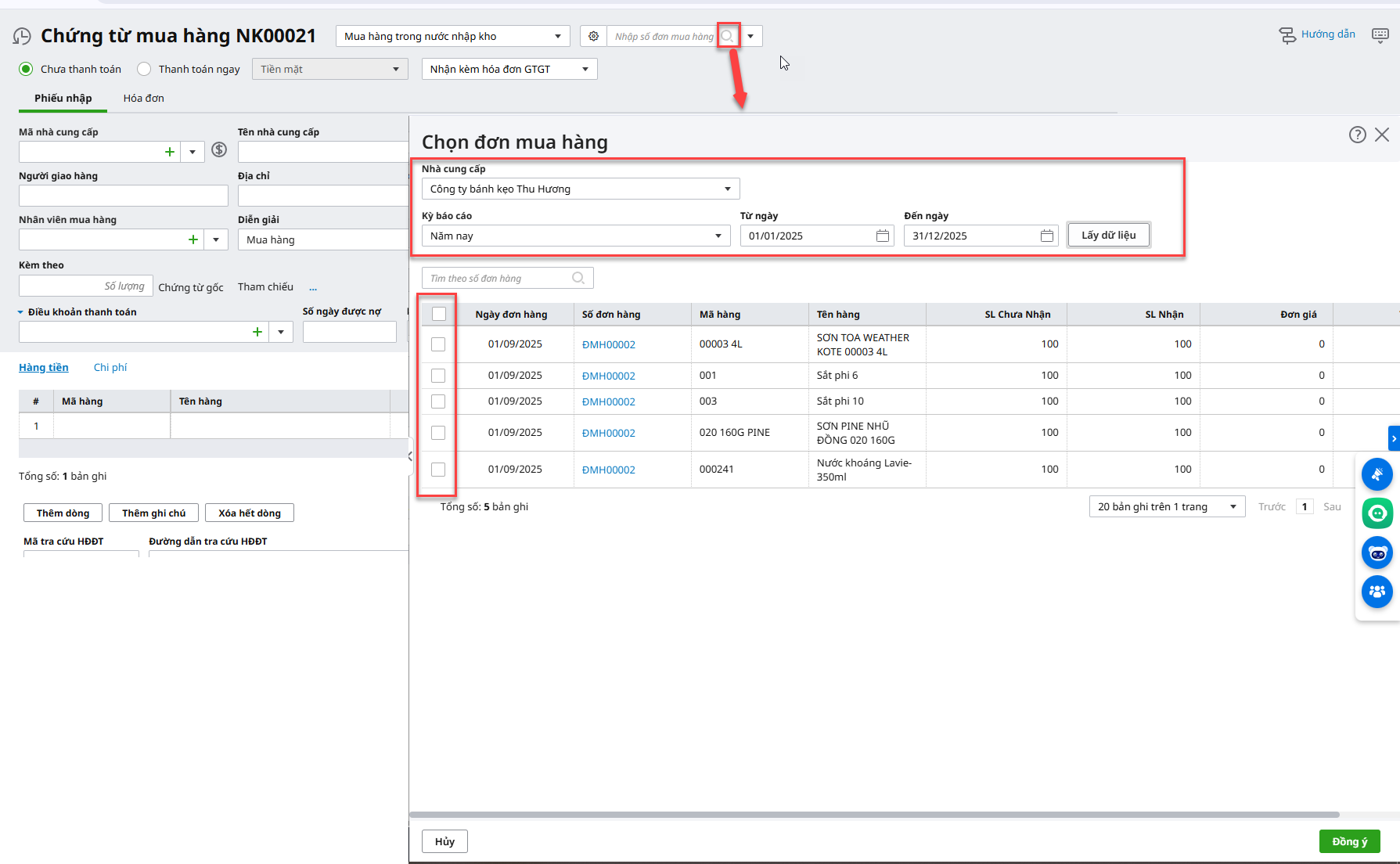Open the Kỳ báo cáo dropdown
Screen dimensions: 1400x864
[x=718, y=236]
